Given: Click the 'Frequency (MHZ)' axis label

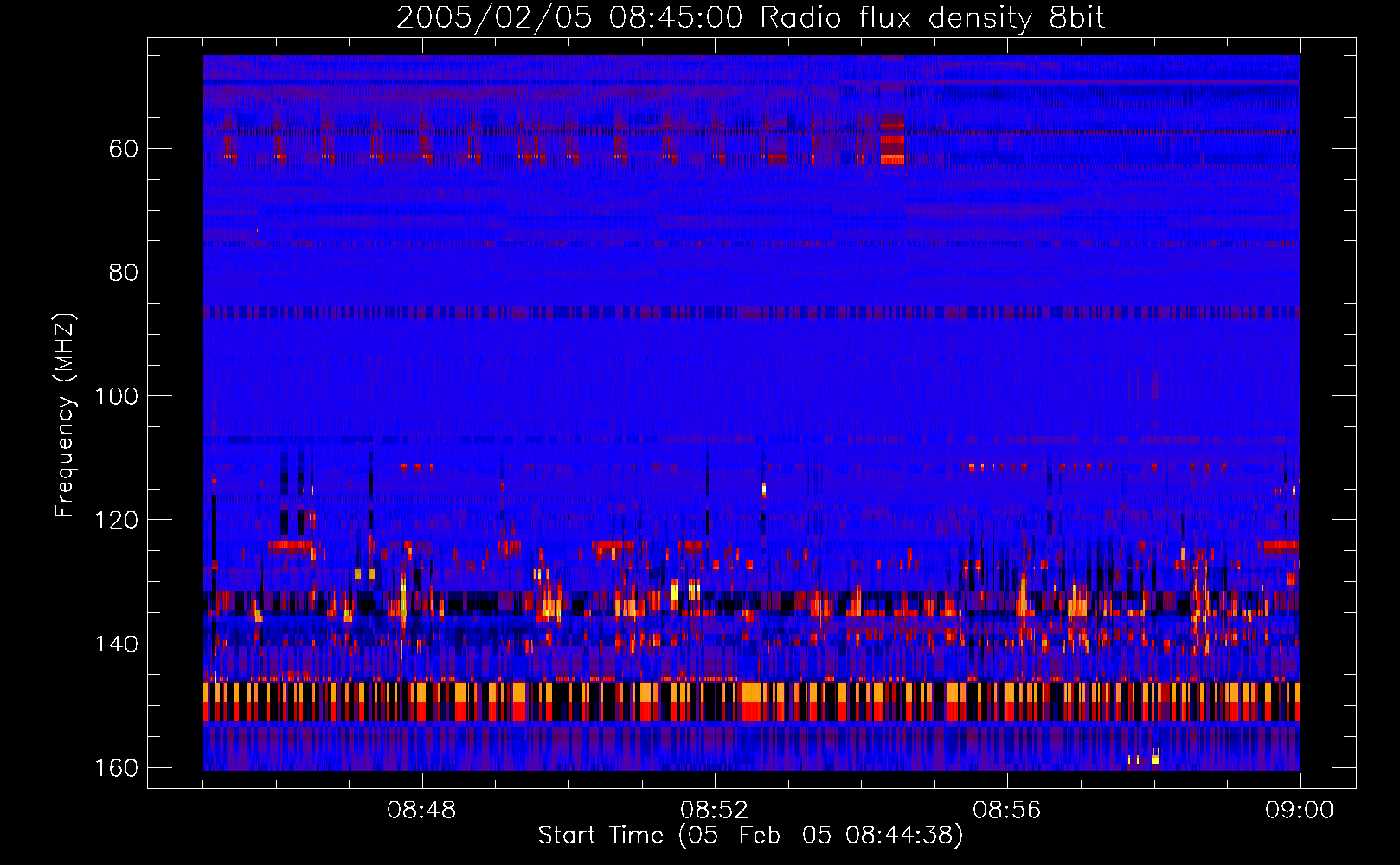Looking at the screenshot, I should [65, 415].
